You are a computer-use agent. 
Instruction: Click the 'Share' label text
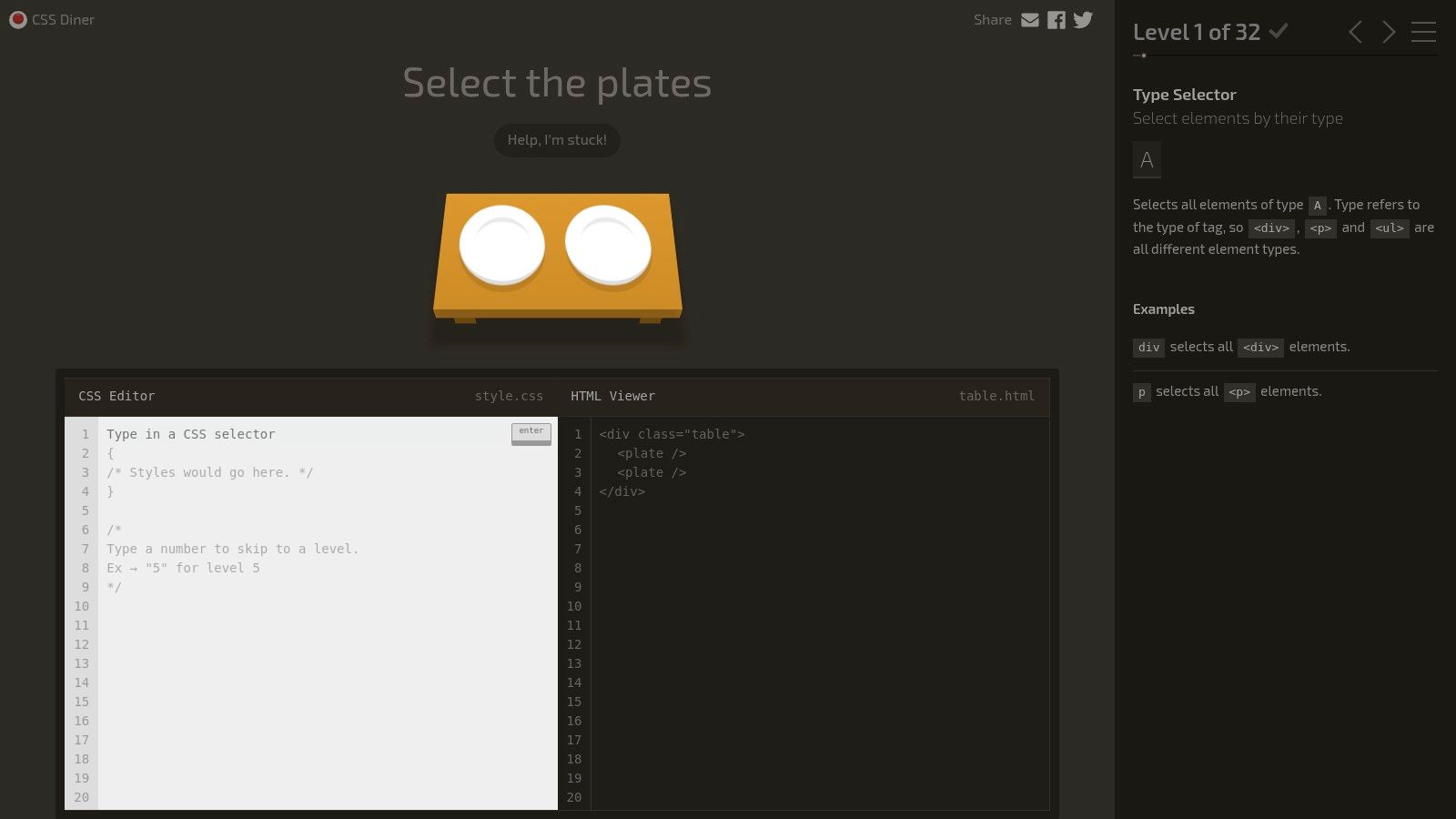(x=992, y=20)
